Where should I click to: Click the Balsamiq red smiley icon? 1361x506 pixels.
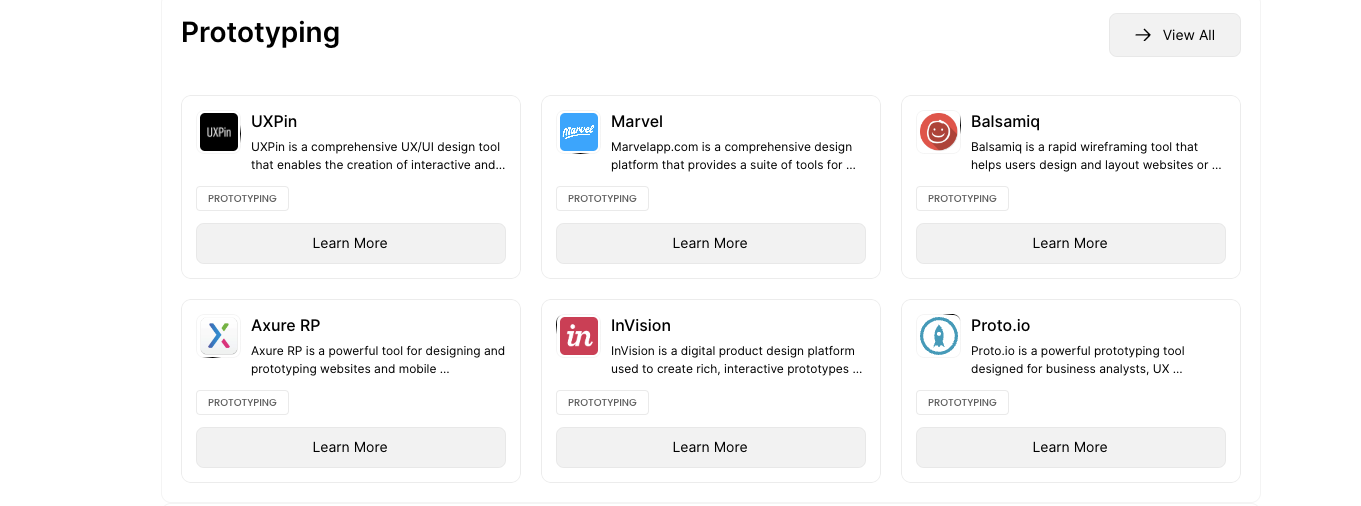(x=939, y=132)
